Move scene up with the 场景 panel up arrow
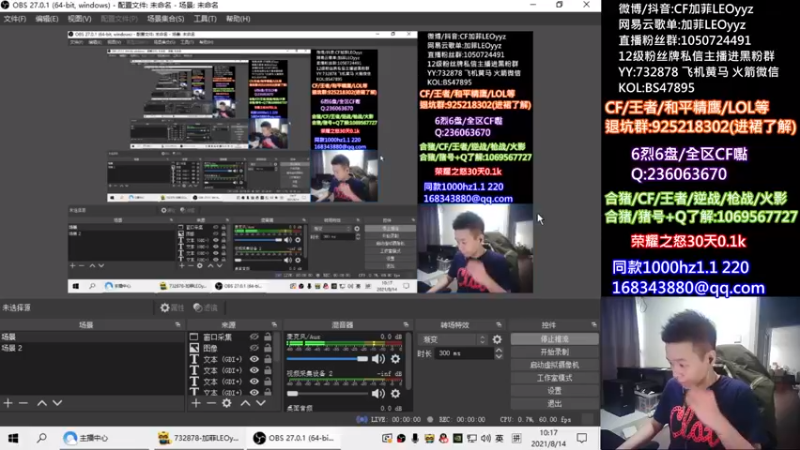 (x=42, y=403)
